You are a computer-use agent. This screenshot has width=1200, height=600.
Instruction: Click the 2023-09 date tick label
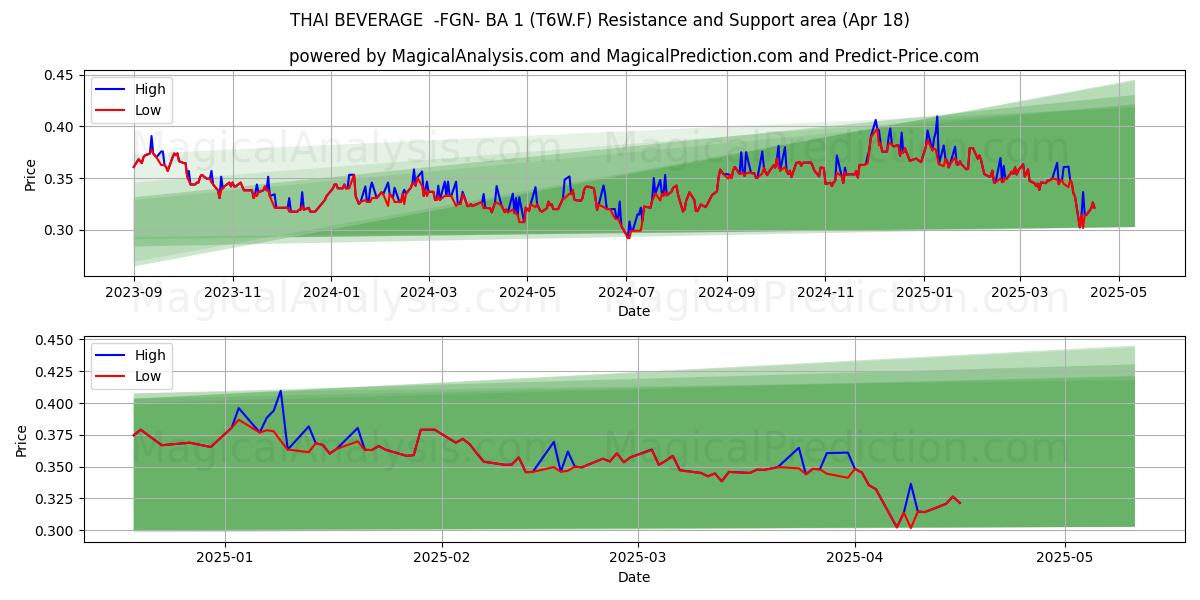(134, 292)
